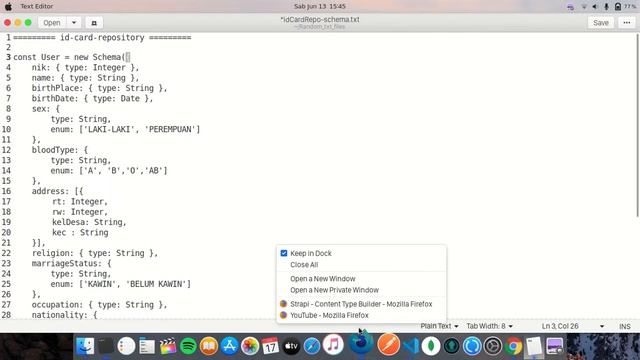The width and height of the screenshot is (640, 360).
Task: Click the volume icon in menu bar
Action: (595, 6)
